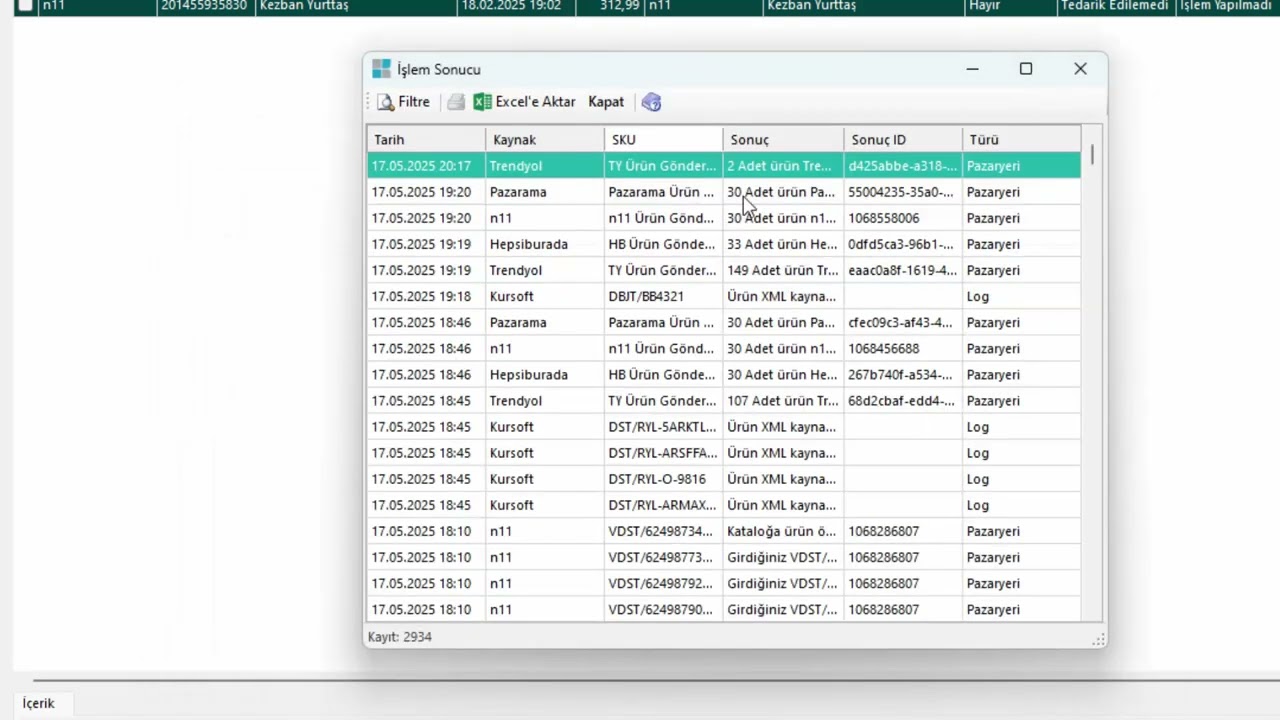Click the İşlem Yapılmadı status cell
This screenshot has height=720, width=1280.
point(1226,6)
